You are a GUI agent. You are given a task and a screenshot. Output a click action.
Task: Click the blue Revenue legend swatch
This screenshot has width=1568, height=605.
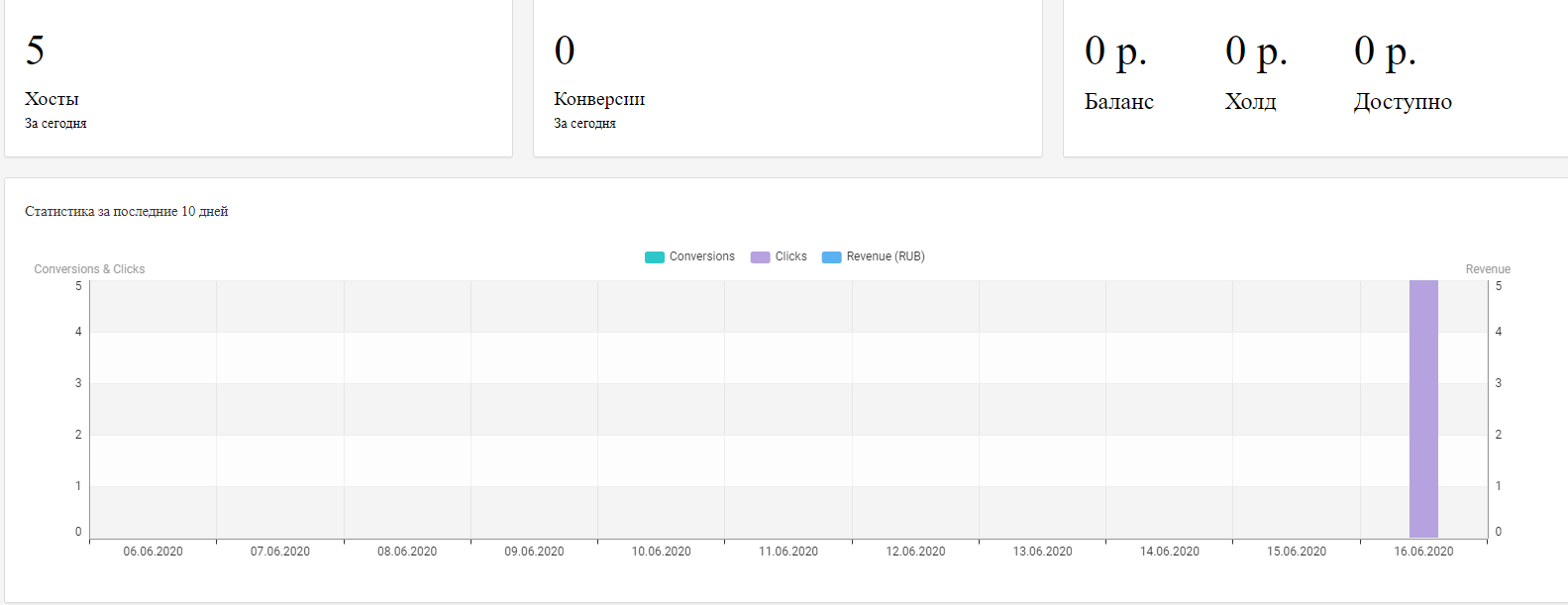tap(831, 257)
